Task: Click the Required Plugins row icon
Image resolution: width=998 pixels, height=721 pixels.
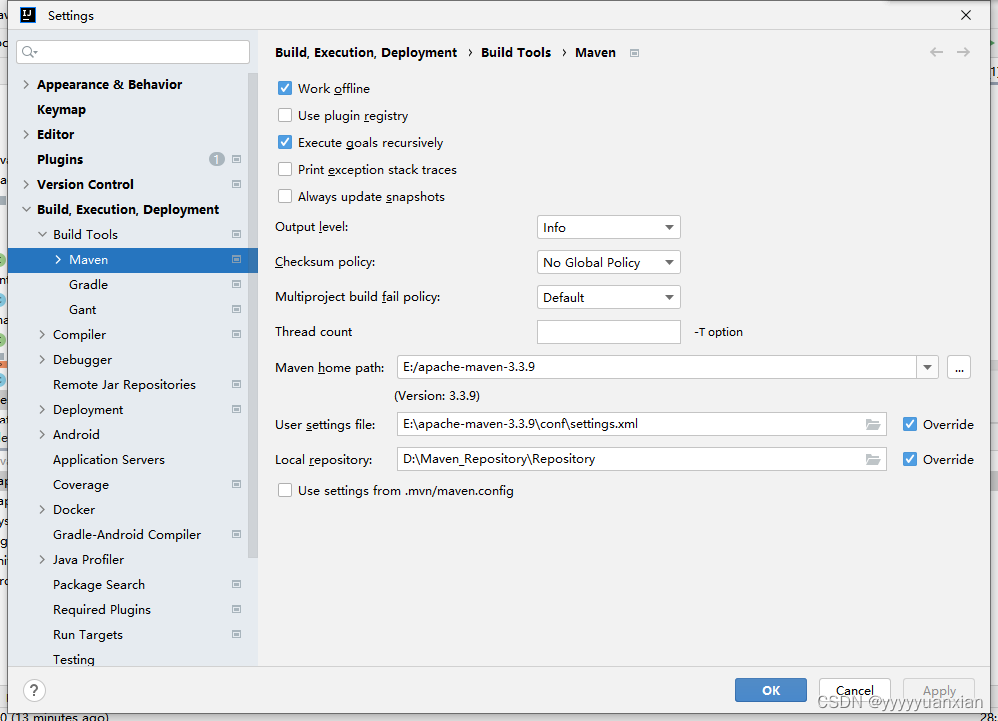Action: coord(236,610)
